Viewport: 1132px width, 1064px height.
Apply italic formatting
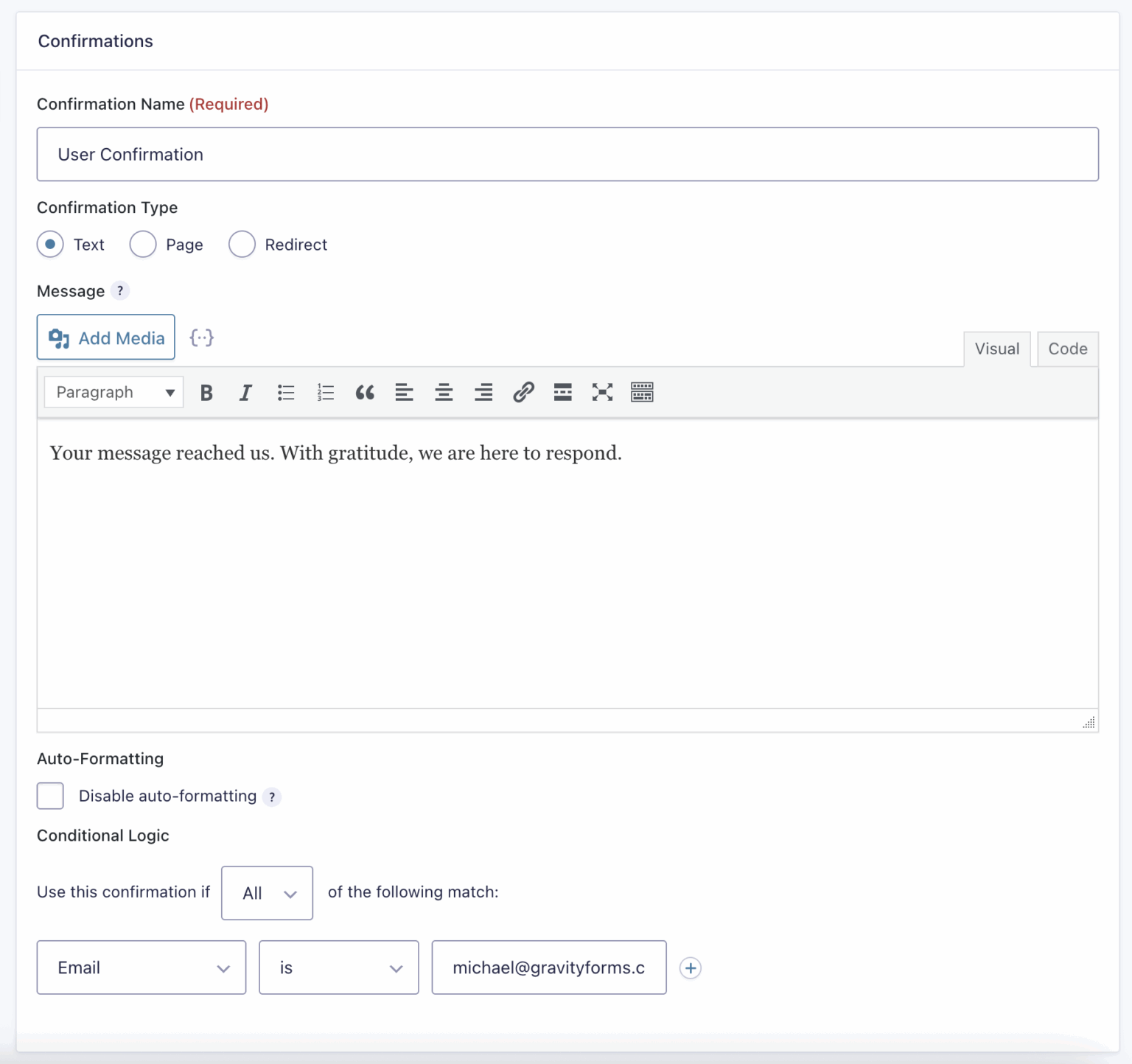(245, 392)
